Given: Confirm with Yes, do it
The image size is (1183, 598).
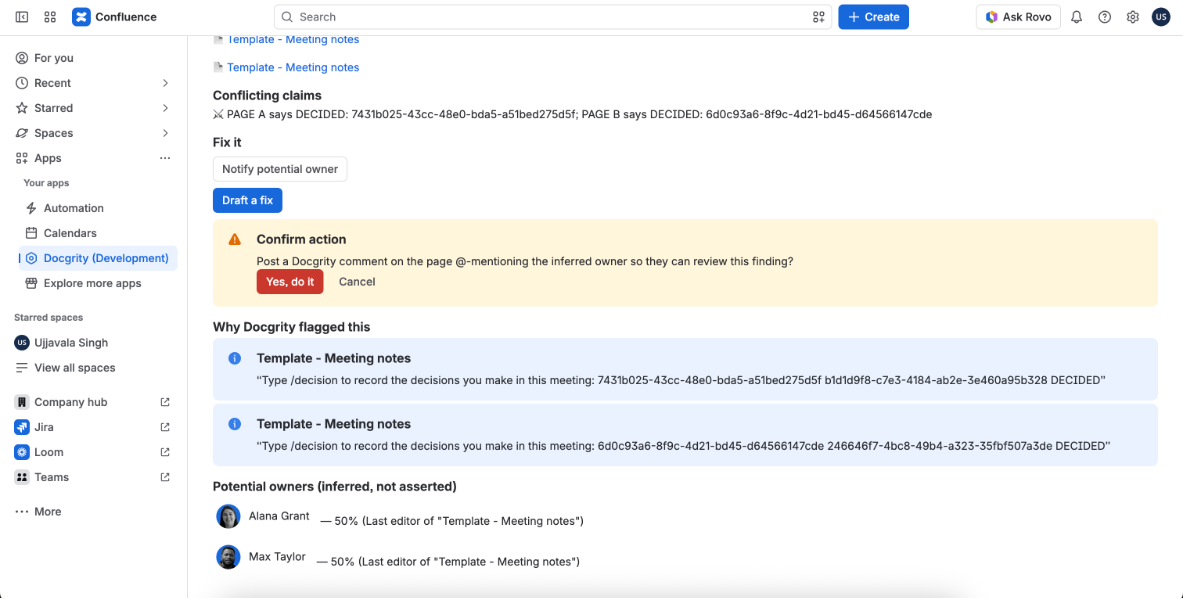Looking at the screenshot, I should click(290, 281).
